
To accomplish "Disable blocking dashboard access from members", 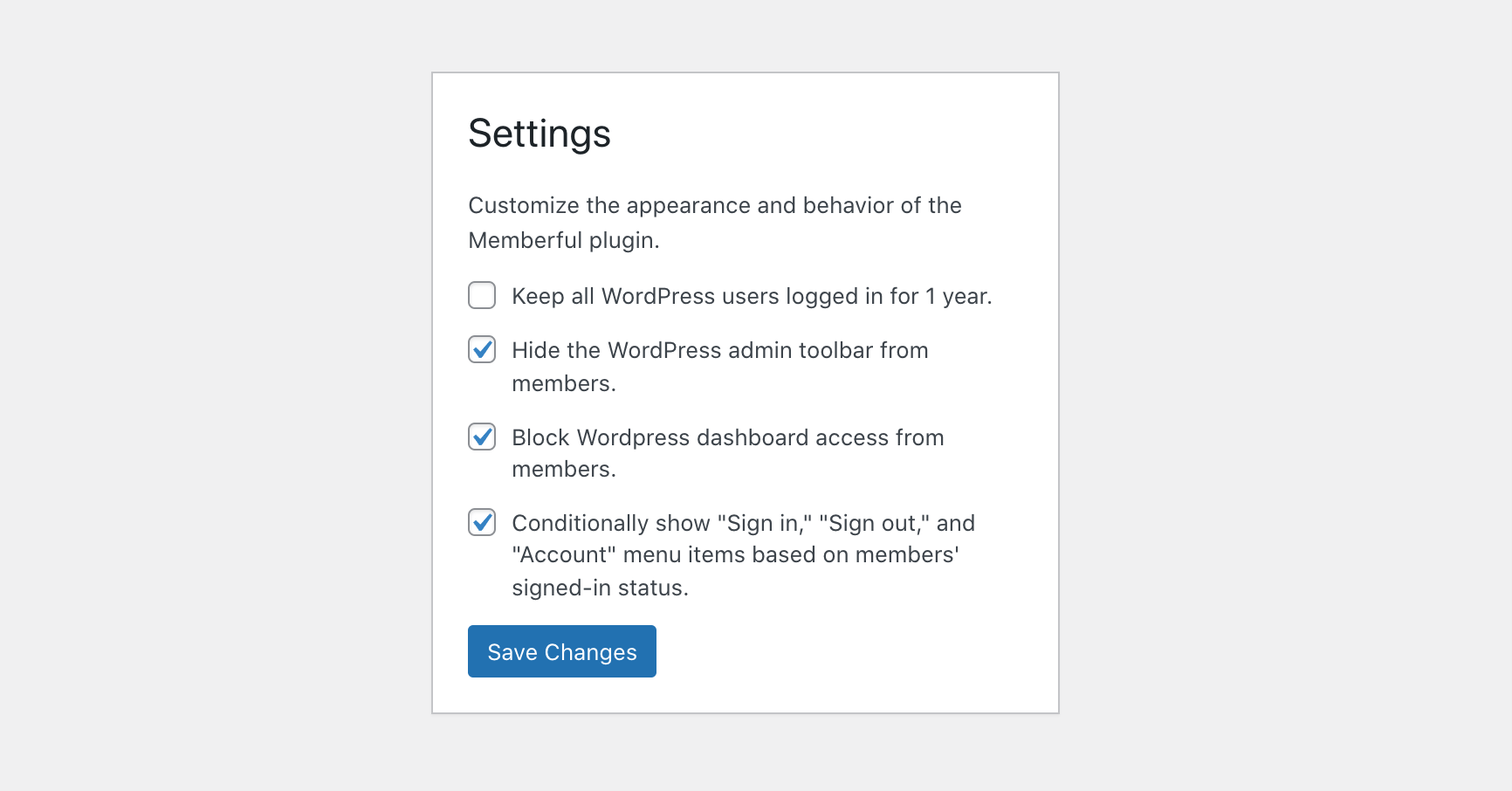I will [x=481, y=437].
